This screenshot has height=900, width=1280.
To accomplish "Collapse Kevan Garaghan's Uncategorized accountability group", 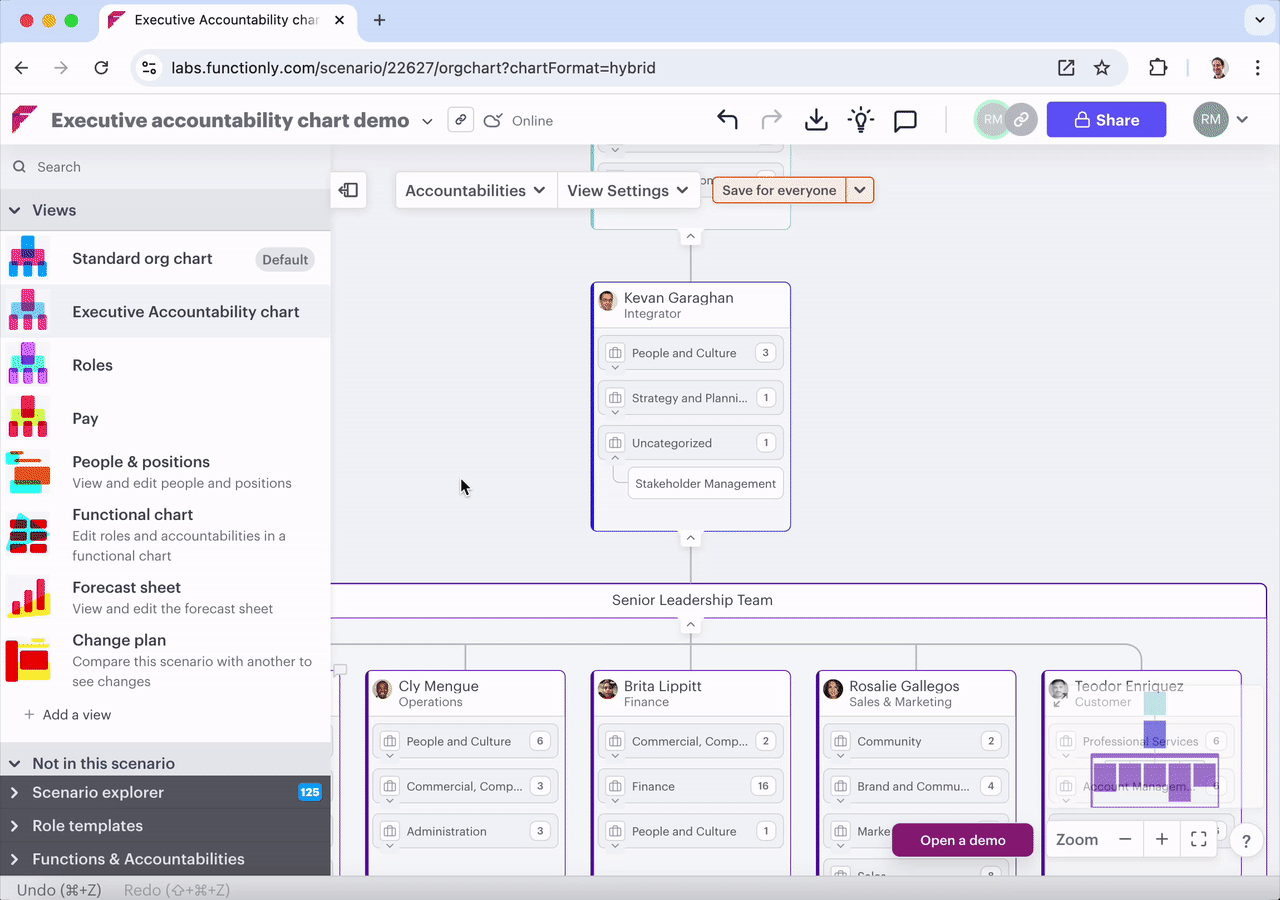I will point(615,458).
